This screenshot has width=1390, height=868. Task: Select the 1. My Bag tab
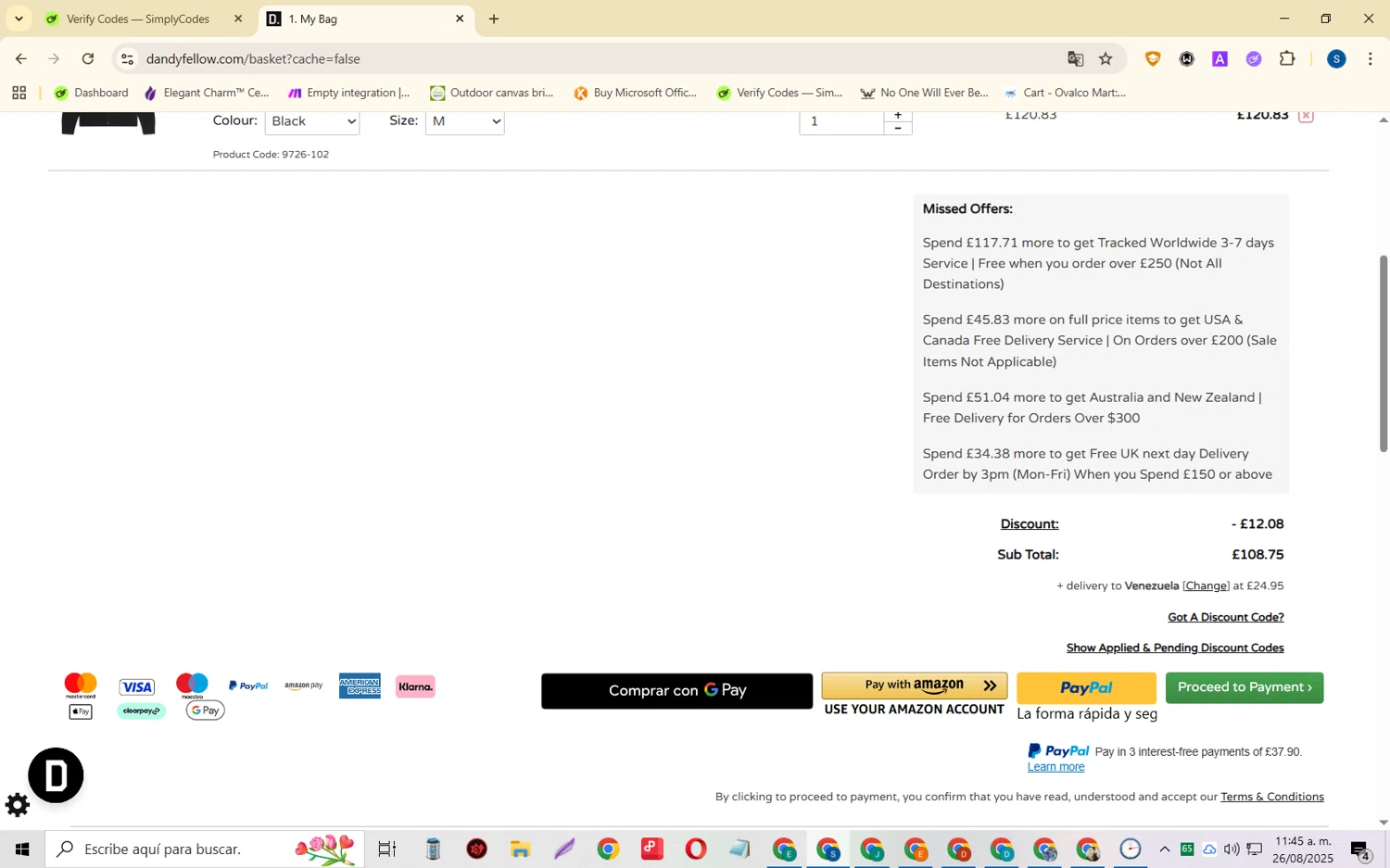[366, 19]
